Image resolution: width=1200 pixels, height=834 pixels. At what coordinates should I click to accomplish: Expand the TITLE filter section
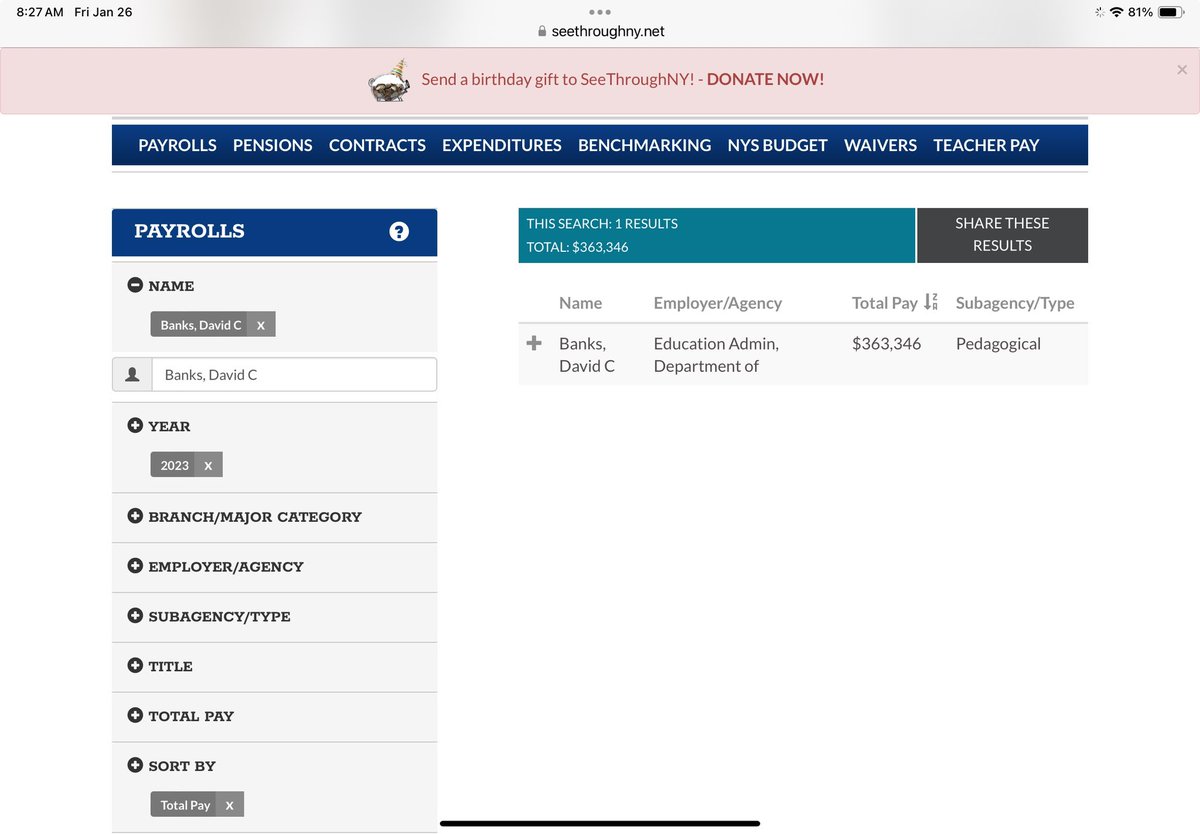tap(135, 665)
